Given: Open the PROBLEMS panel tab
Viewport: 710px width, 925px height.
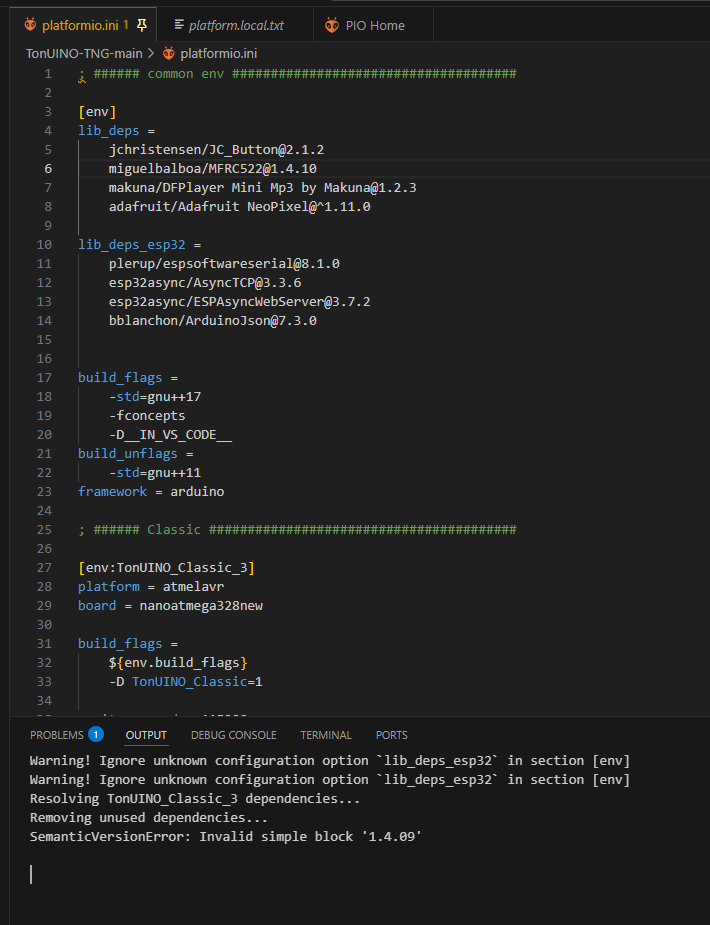Looking at the screenshot, I should point(57,735).
